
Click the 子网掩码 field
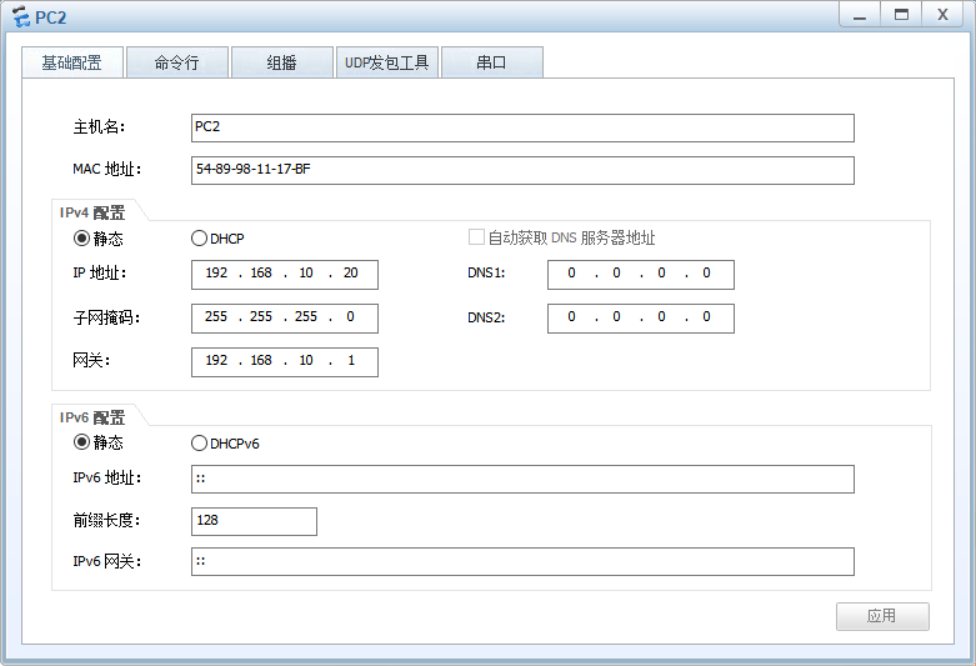pyautogui.click(x=284, y=317)
